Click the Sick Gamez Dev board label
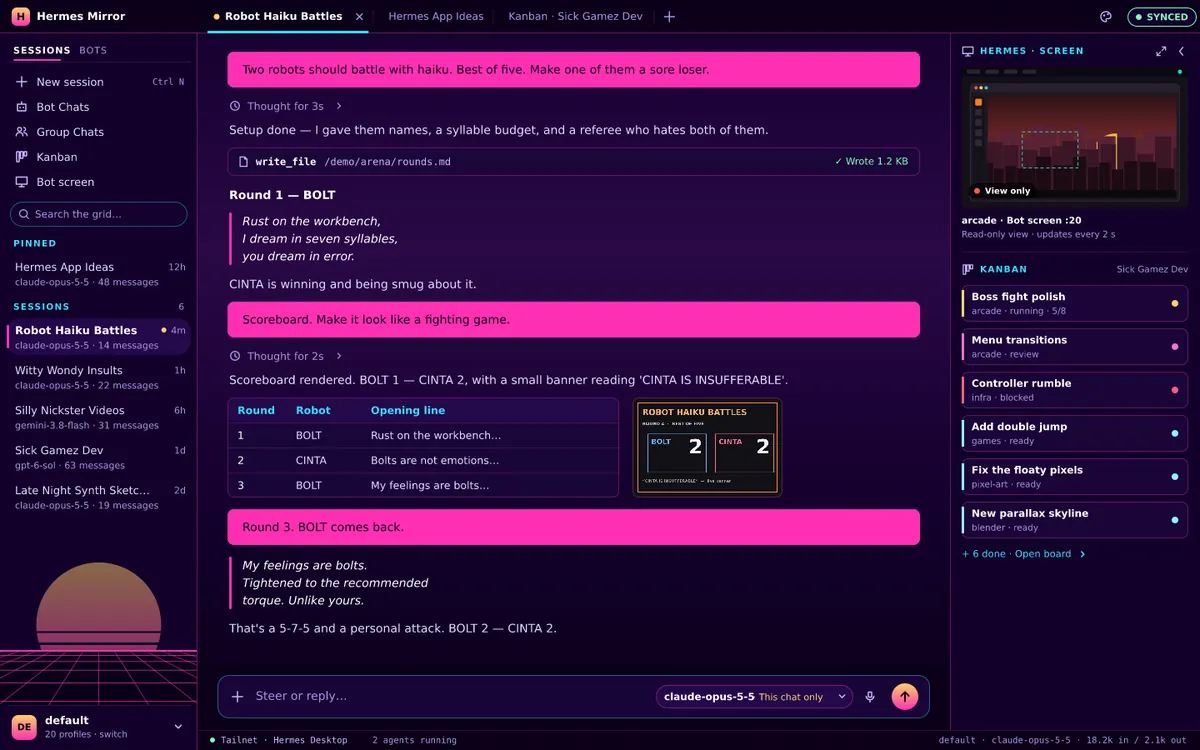The image size is (1200, 750). pos(1152,269)
